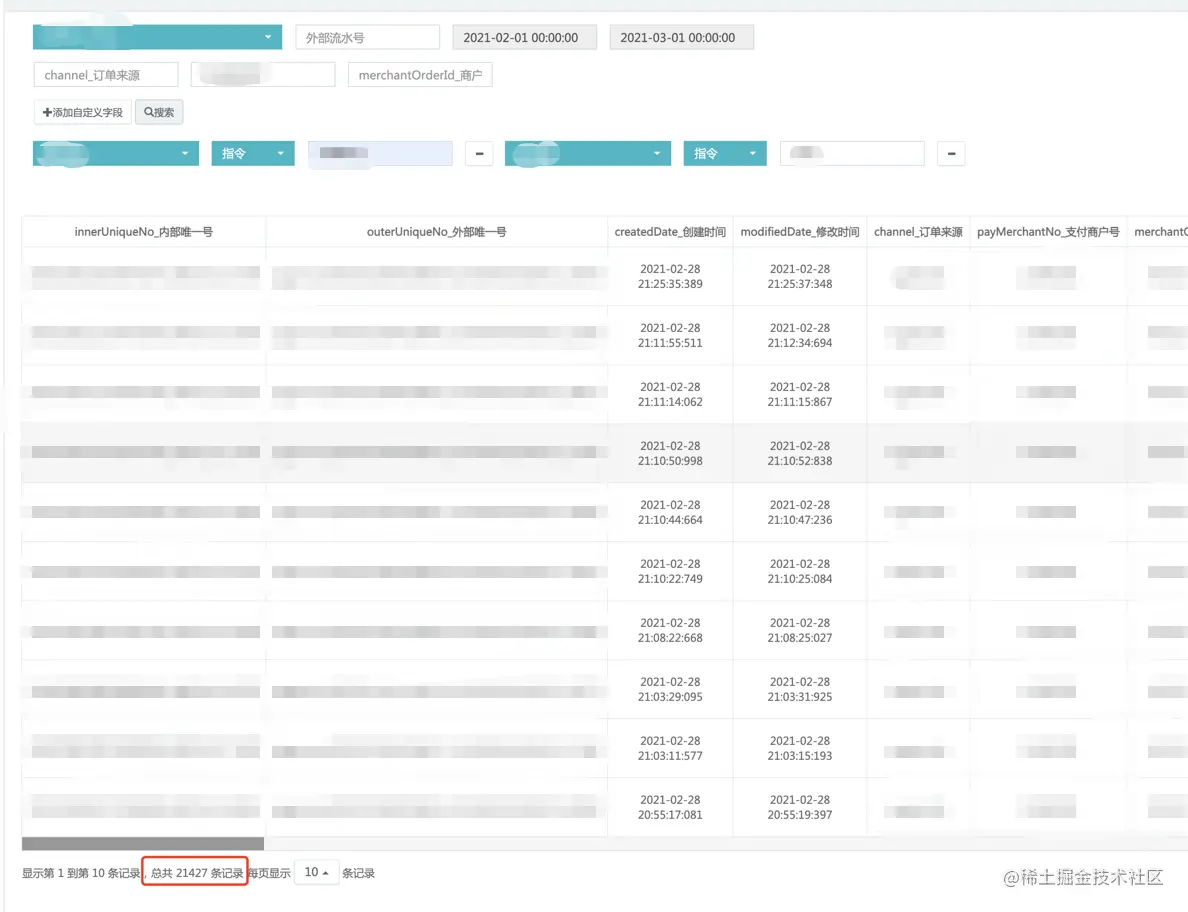Select modified time 21:10:25:084 cell

point(799,572)
